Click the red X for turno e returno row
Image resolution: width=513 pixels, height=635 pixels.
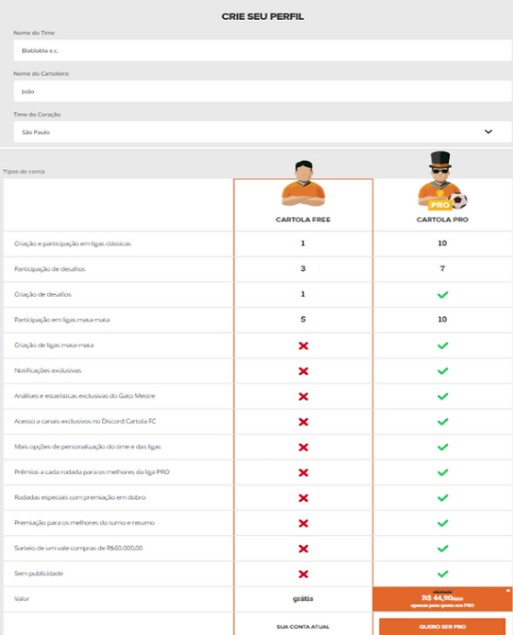303,523
